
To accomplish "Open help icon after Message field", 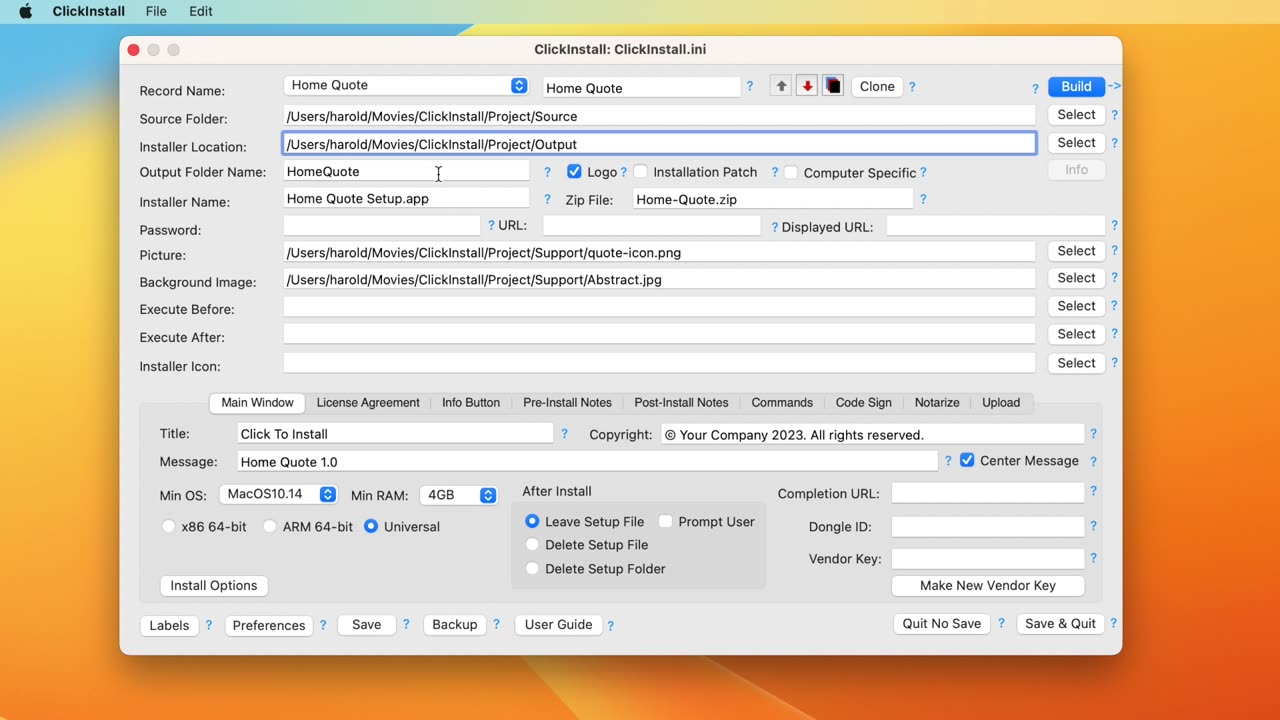I will click(948, 461).
